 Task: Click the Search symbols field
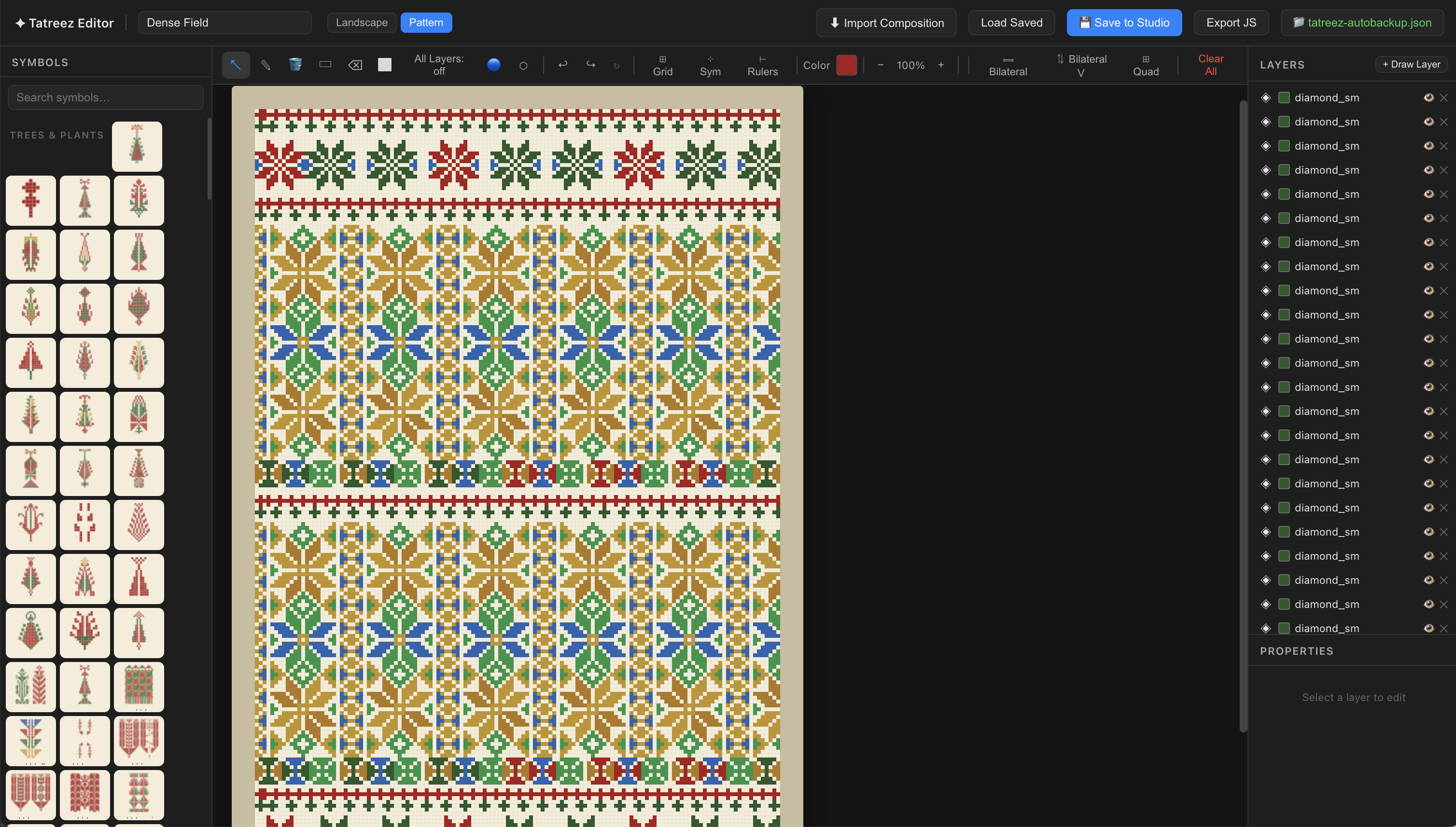coord(106,97)
